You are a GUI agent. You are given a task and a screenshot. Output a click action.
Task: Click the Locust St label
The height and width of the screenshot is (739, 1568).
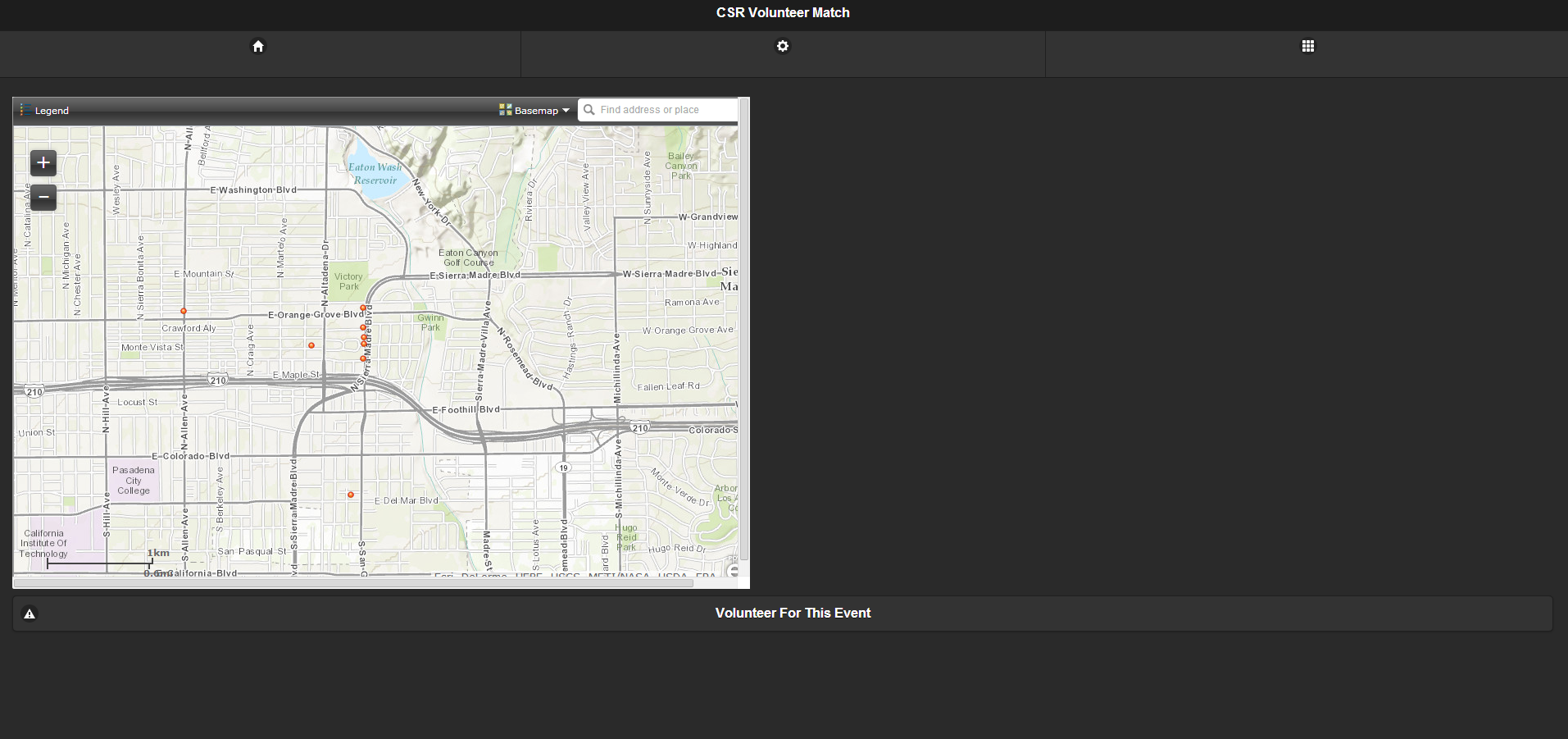pos(137,403)
